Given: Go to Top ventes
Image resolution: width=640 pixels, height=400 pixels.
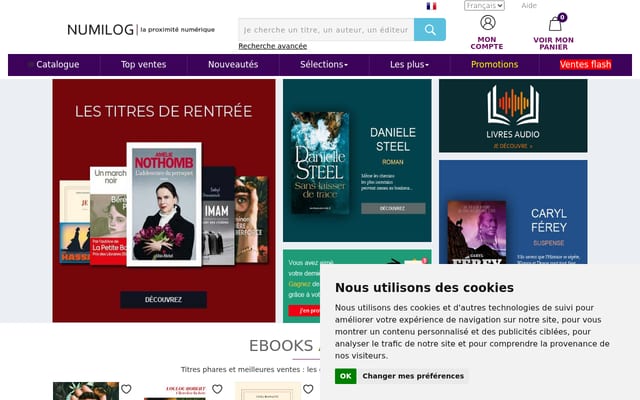Looking at the screenshot, I should pyautogui.click(x=143, y=64).
